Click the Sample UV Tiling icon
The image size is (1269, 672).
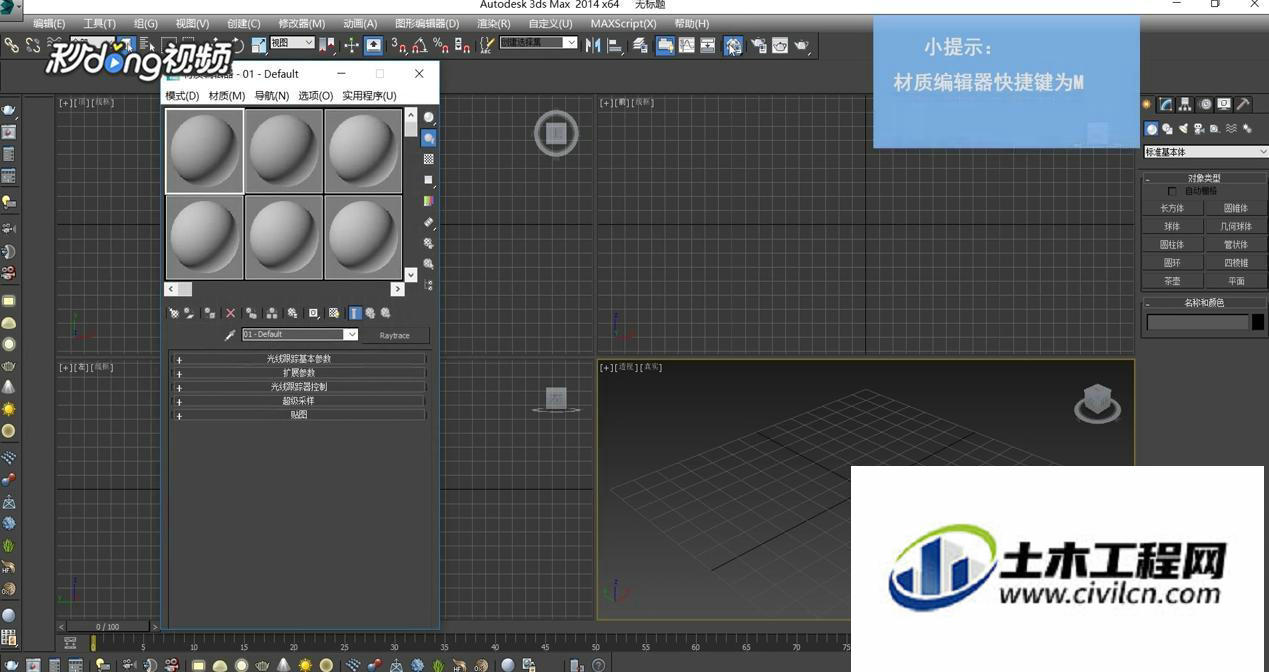click(x=429, y=180)
